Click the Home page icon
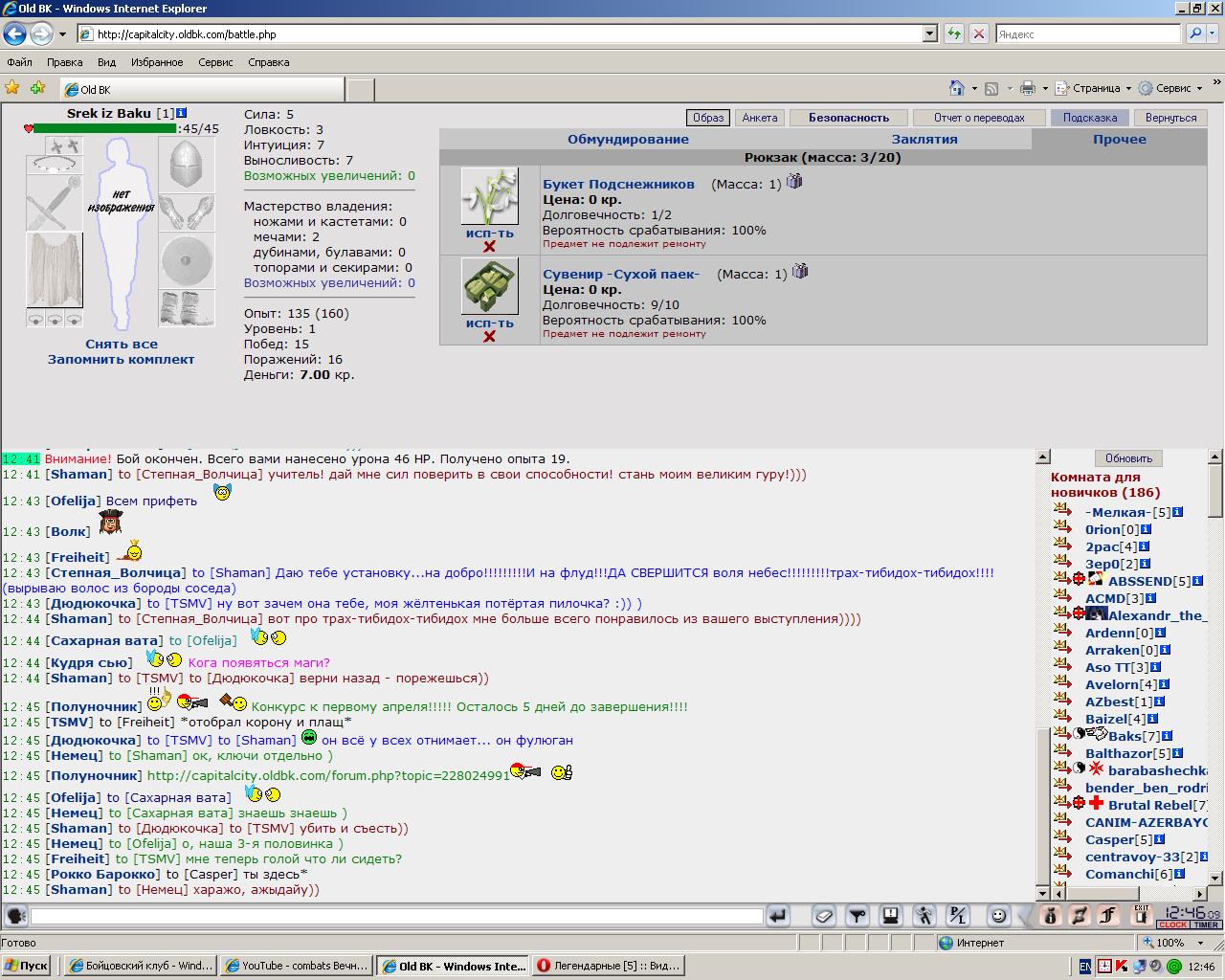This screenshot has height=980, width=1225. coord(956,88)
